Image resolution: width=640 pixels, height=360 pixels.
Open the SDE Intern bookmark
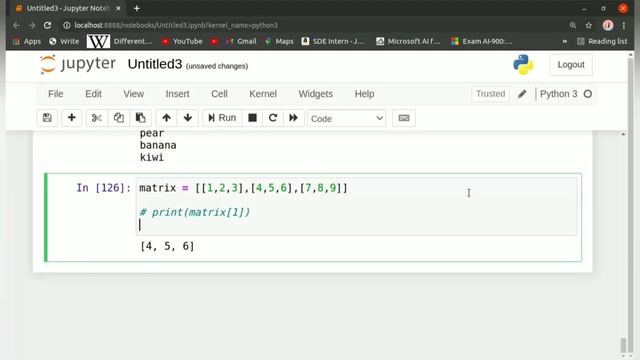coord(333,41)
